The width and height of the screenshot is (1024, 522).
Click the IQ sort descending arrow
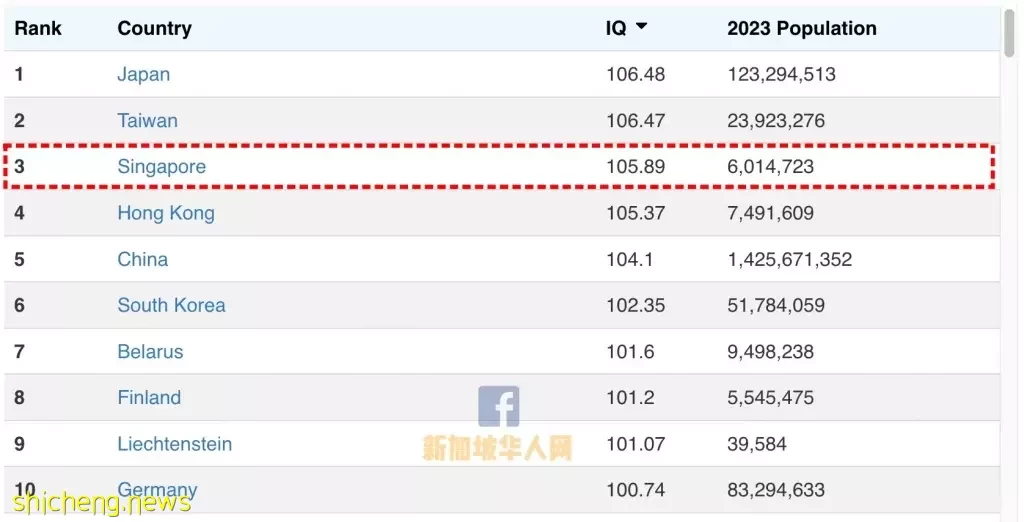[x=641, y=26]
